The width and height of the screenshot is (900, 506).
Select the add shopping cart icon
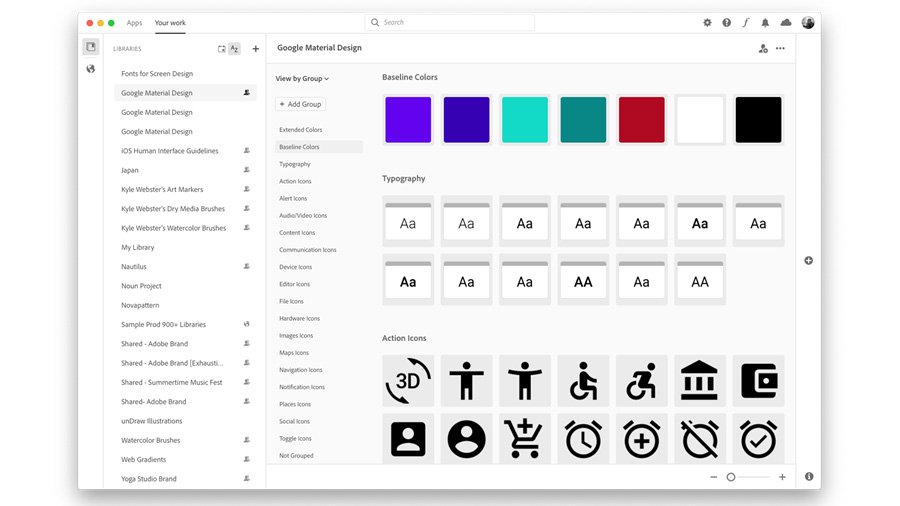coord(525,439)
